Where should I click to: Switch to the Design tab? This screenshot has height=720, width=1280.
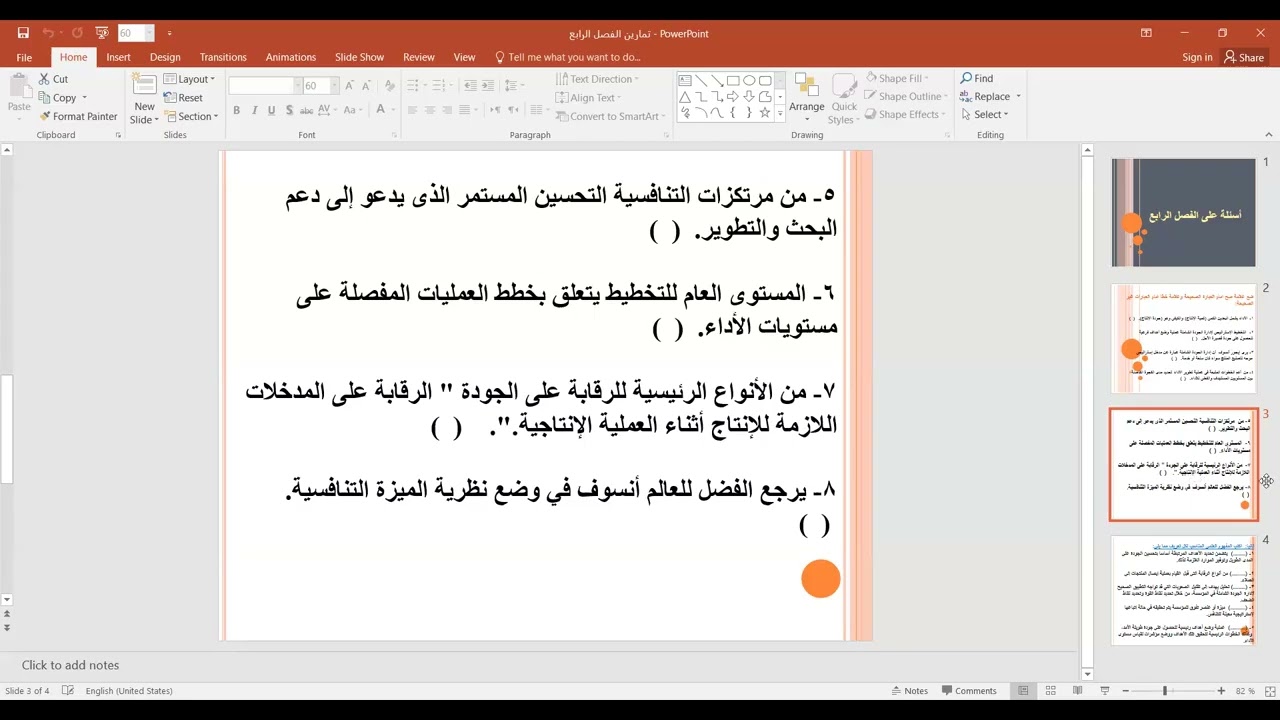(x=165, y=57)
